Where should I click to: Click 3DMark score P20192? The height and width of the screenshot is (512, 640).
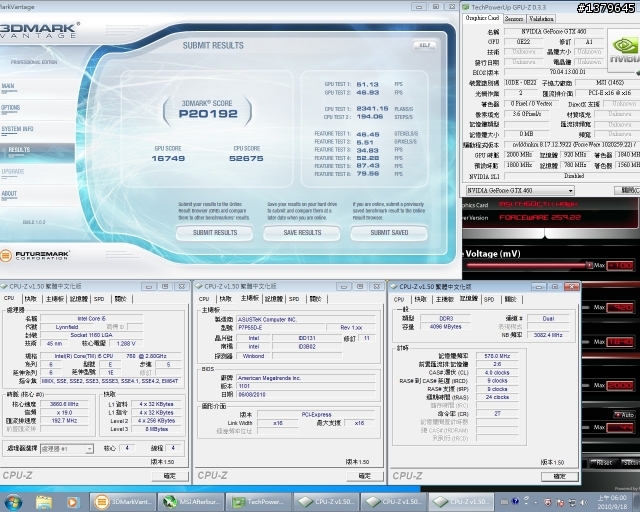208,114
